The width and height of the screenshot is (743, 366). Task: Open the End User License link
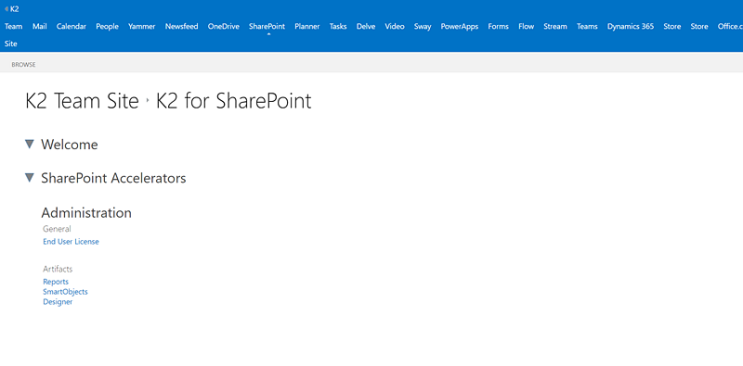[71, 241]
